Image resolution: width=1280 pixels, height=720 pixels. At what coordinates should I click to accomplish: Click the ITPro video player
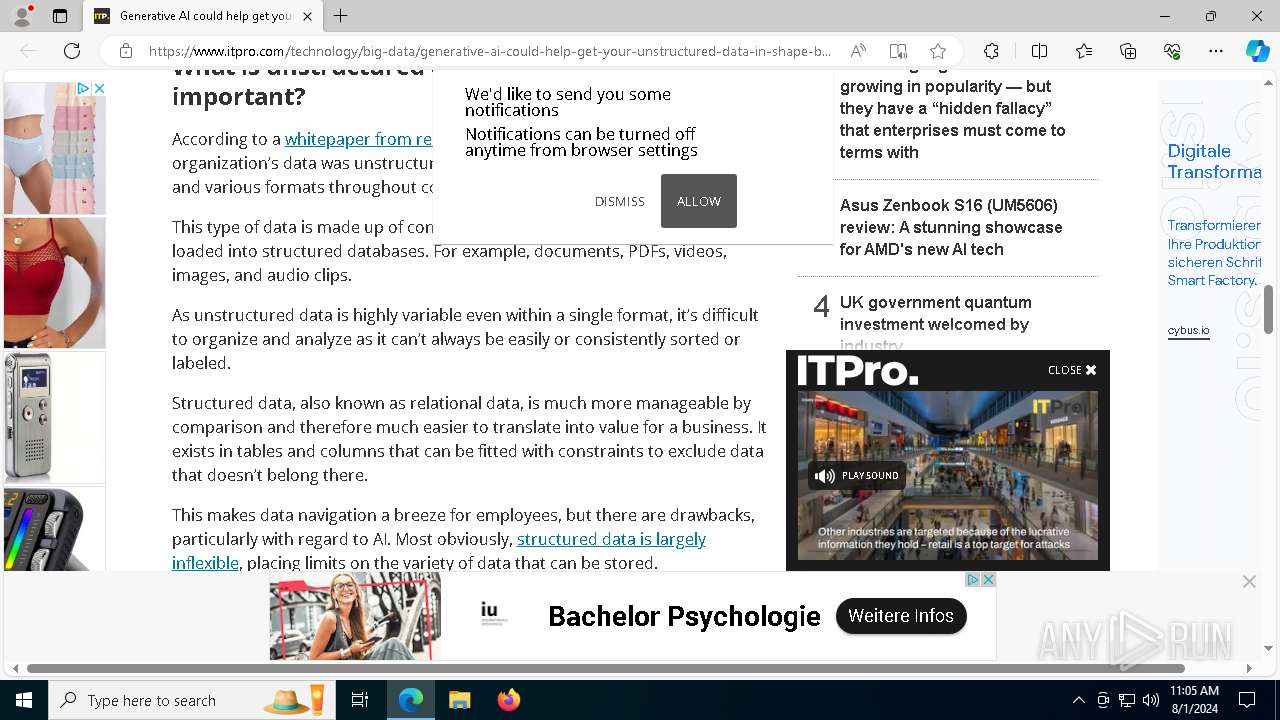tap(948, 476)
